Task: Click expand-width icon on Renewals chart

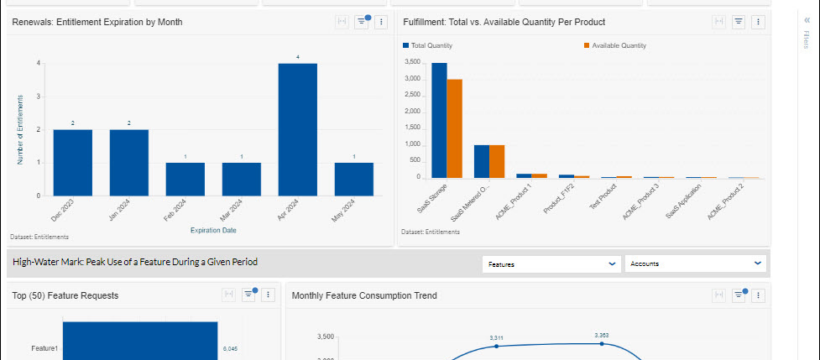Action: pyautogui.click(x=342, y=22)
